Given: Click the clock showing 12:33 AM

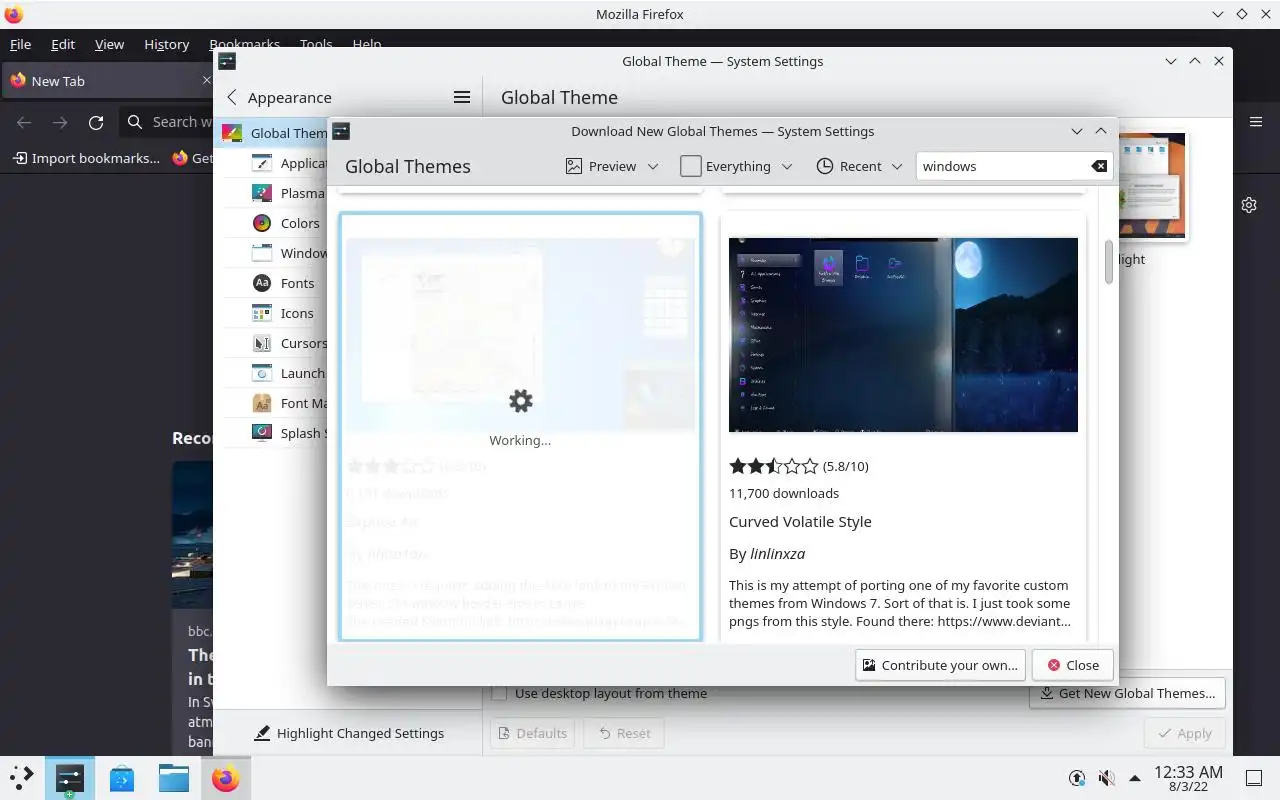Looking at the screenshot, I should [x=1188, y=778].
